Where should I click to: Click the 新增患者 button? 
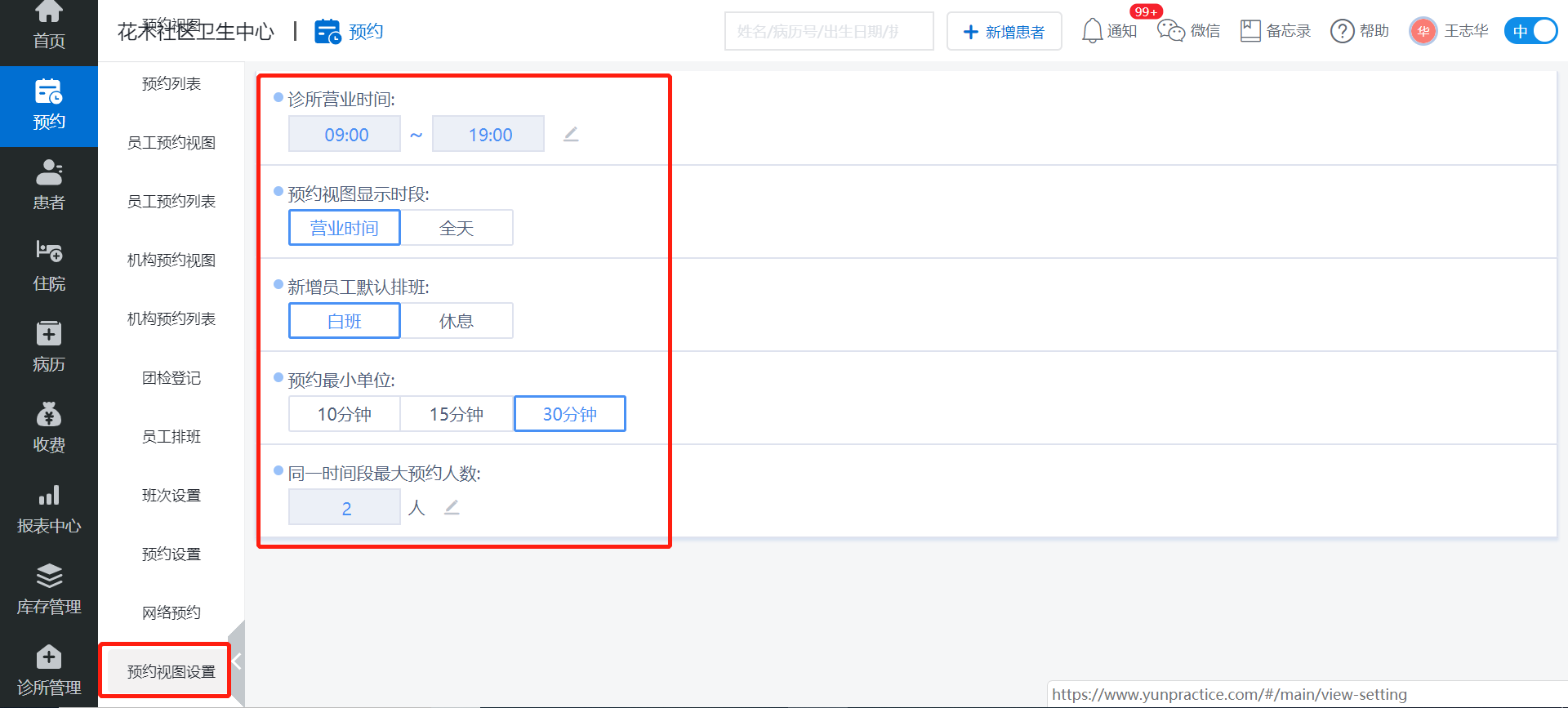click(x=1004, y=31)
